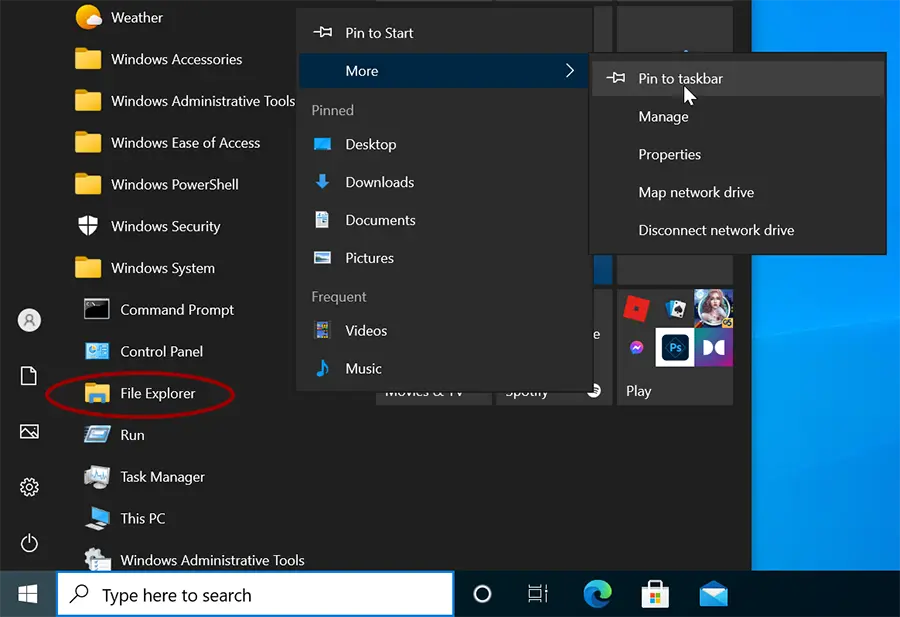
Task: Expand the Windows Accessories folder
Action: click(x=175, y=59)
